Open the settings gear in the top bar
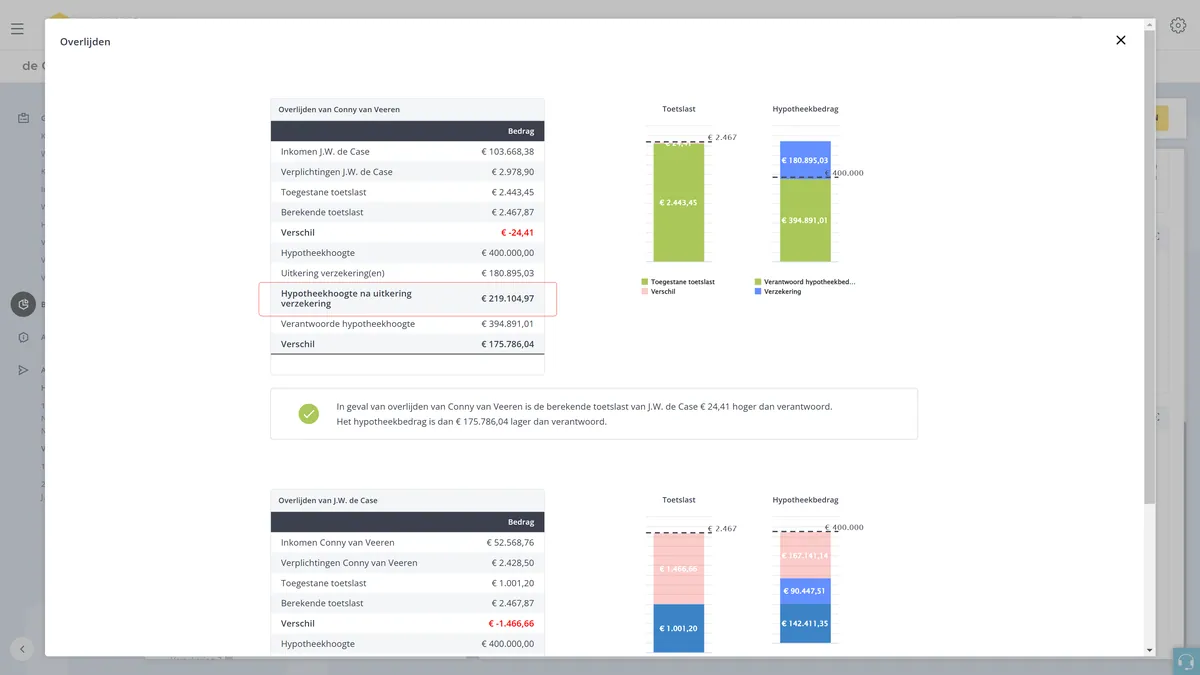The image size is (1200, 675). pyautogui.click(x=1178, y=26)
